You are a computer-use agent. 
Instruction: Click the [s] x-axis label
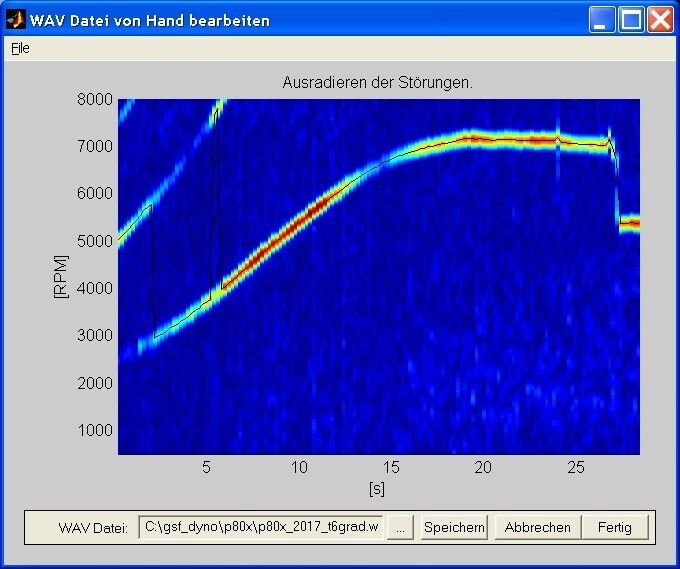click(377, 489)
